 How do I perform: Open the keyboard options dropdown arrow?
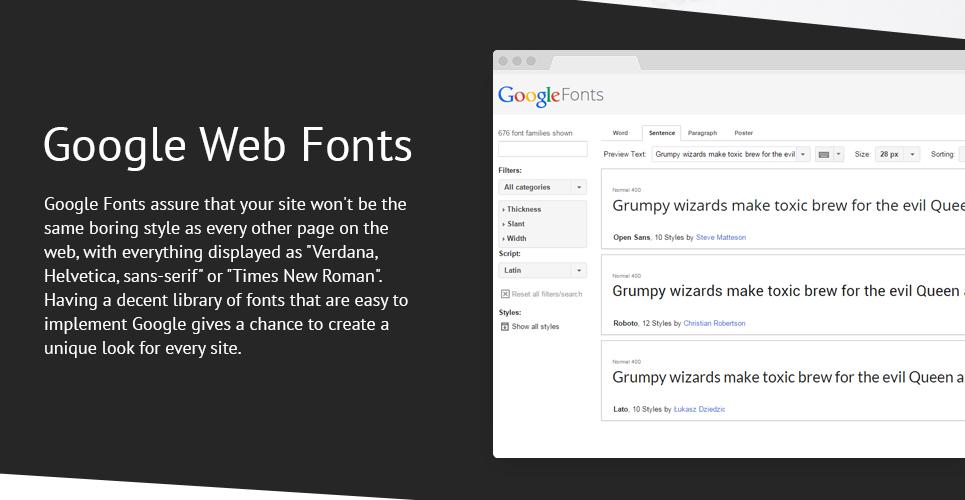tap(838, 155)
